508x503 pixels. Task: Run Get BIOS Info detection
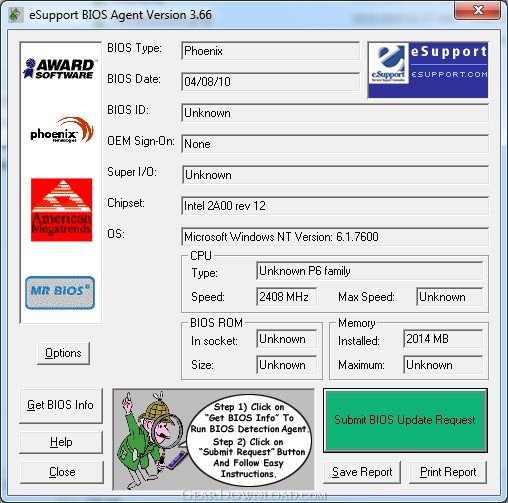tap(61, 405)
